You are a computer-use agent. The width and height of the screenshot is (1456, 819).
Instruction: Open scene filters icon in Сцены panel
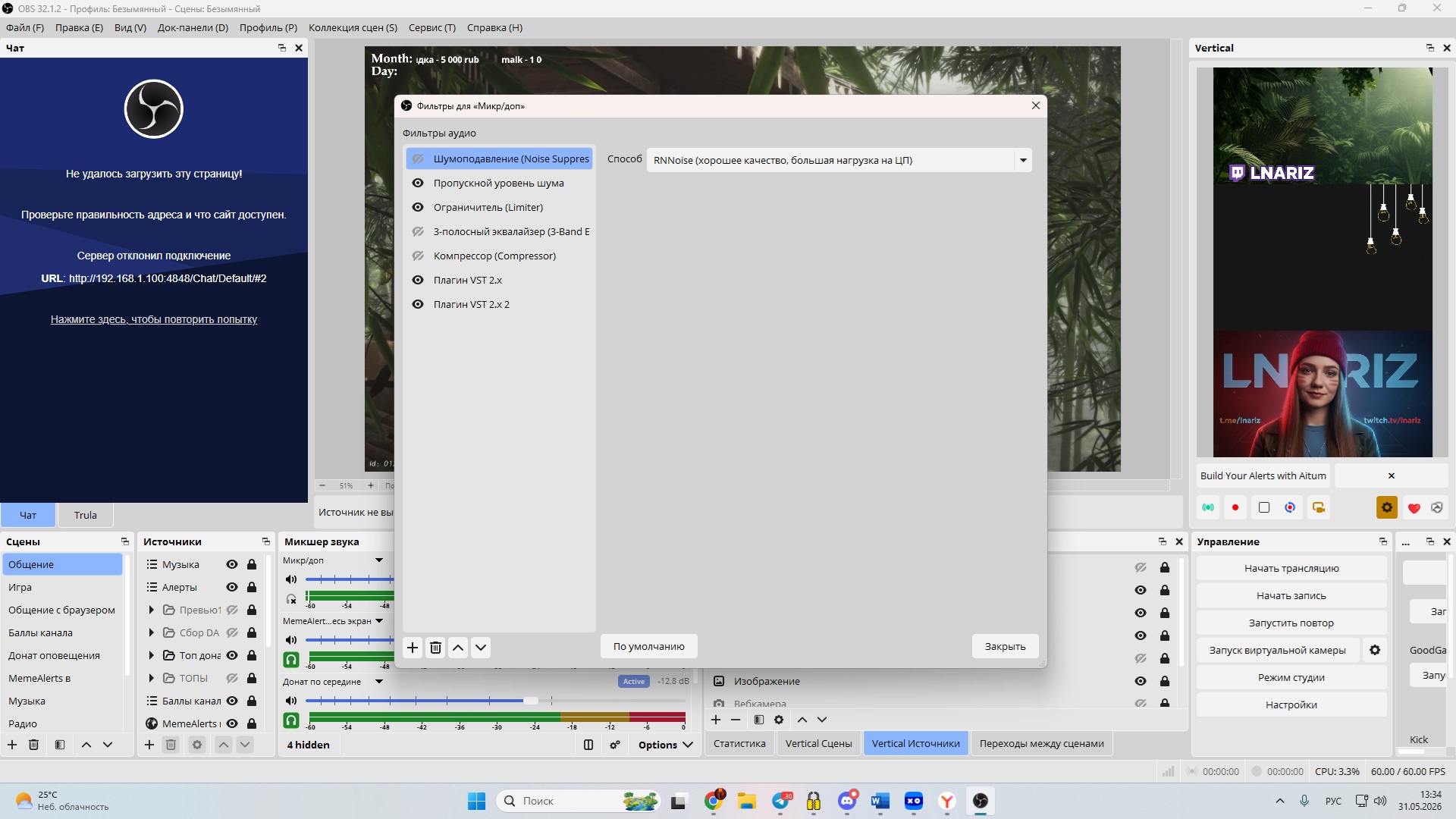(60, 745)
